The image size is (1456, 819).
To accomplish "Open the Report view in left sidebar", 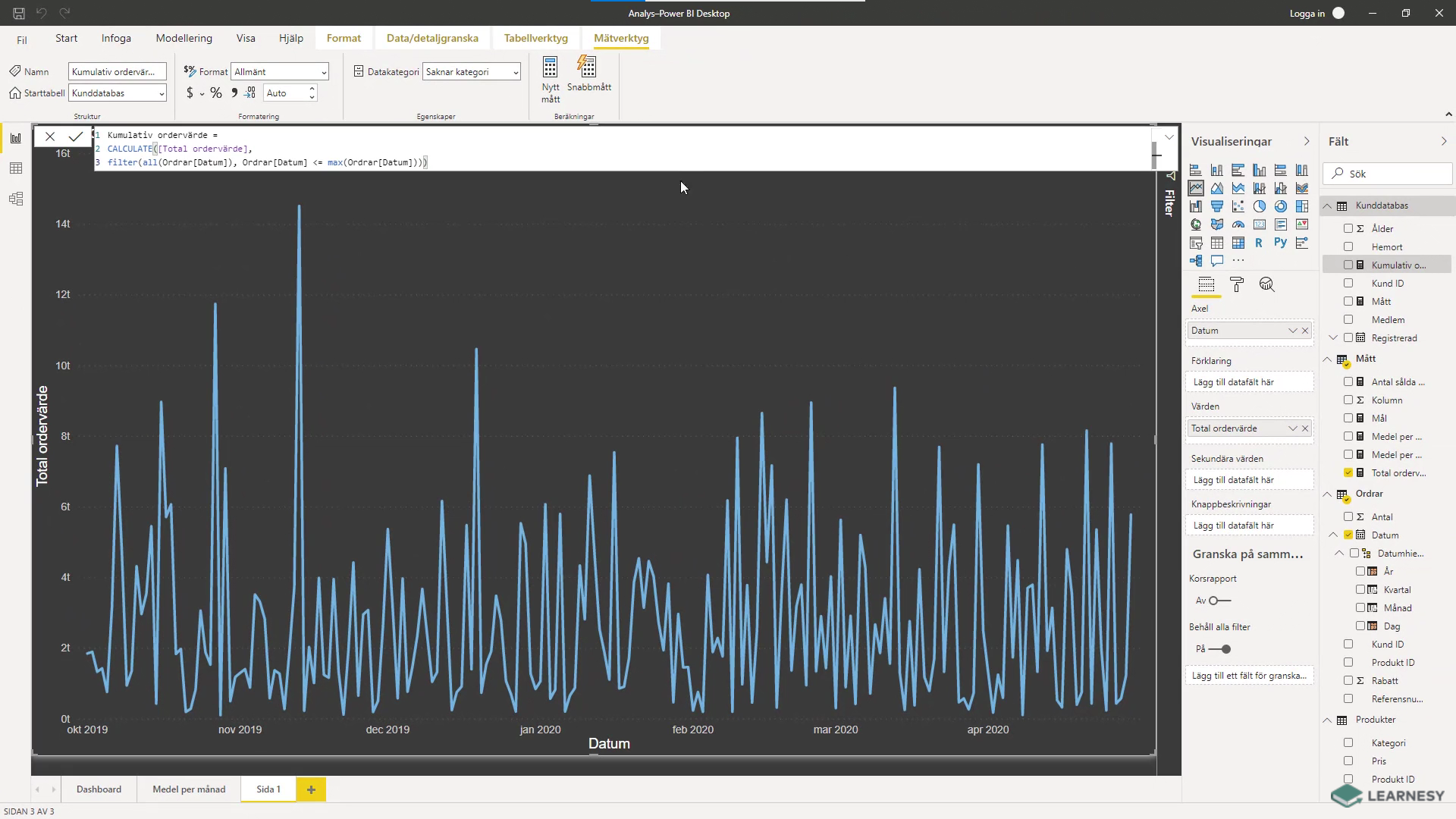I will pyautogui.click(x=16, y=138).
